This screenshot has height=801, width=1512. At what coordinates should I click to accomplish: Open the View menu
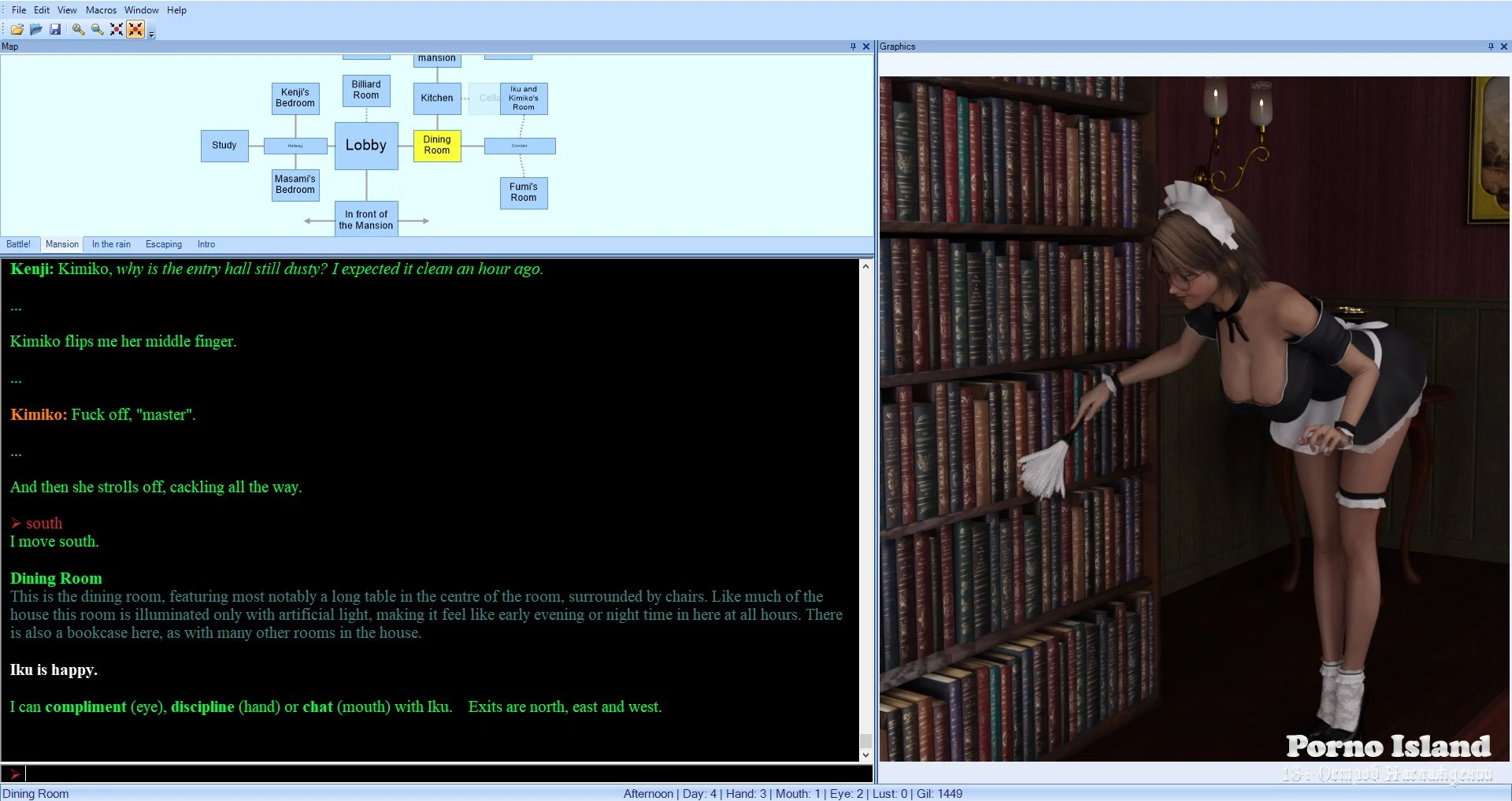point(67,10)
